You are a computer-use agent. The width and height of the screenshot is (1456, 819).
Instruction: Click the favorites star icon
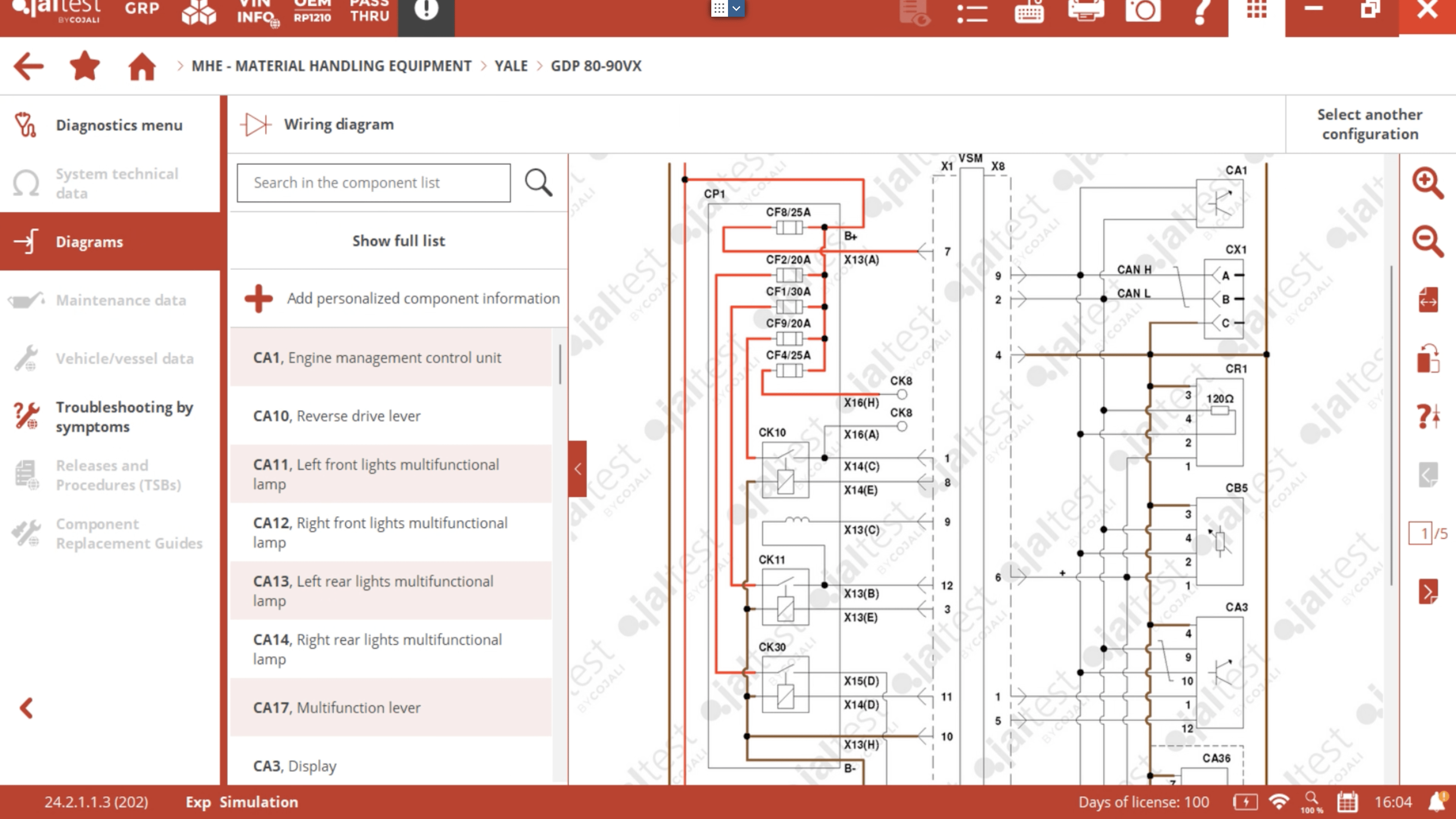point(85,66)
